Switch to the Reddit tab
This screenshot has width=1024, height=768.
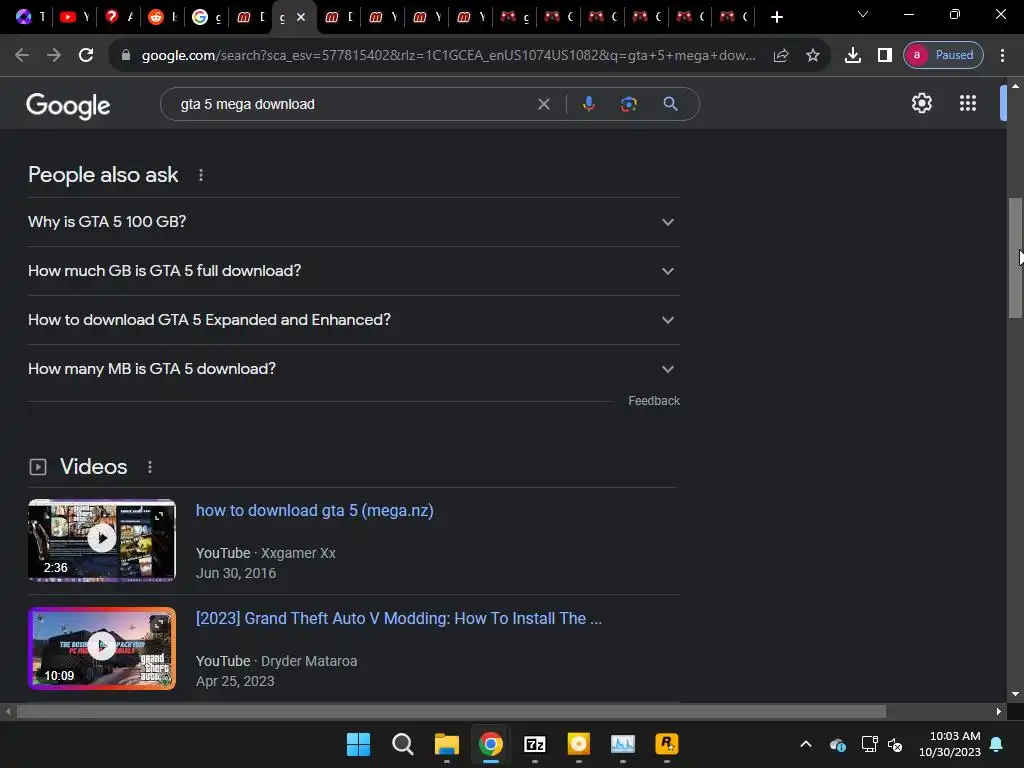coord(163,17)
